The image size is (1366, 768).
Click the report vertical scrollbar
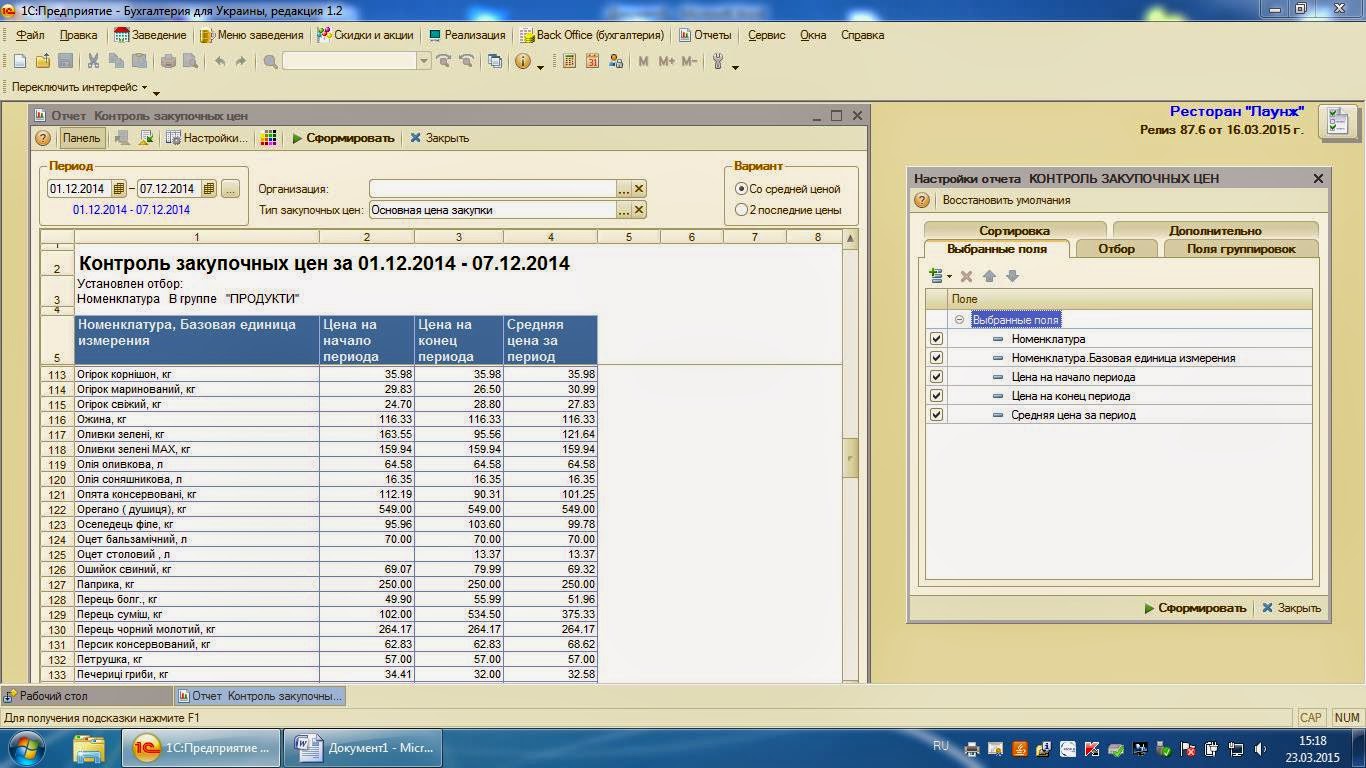[851, 458]
